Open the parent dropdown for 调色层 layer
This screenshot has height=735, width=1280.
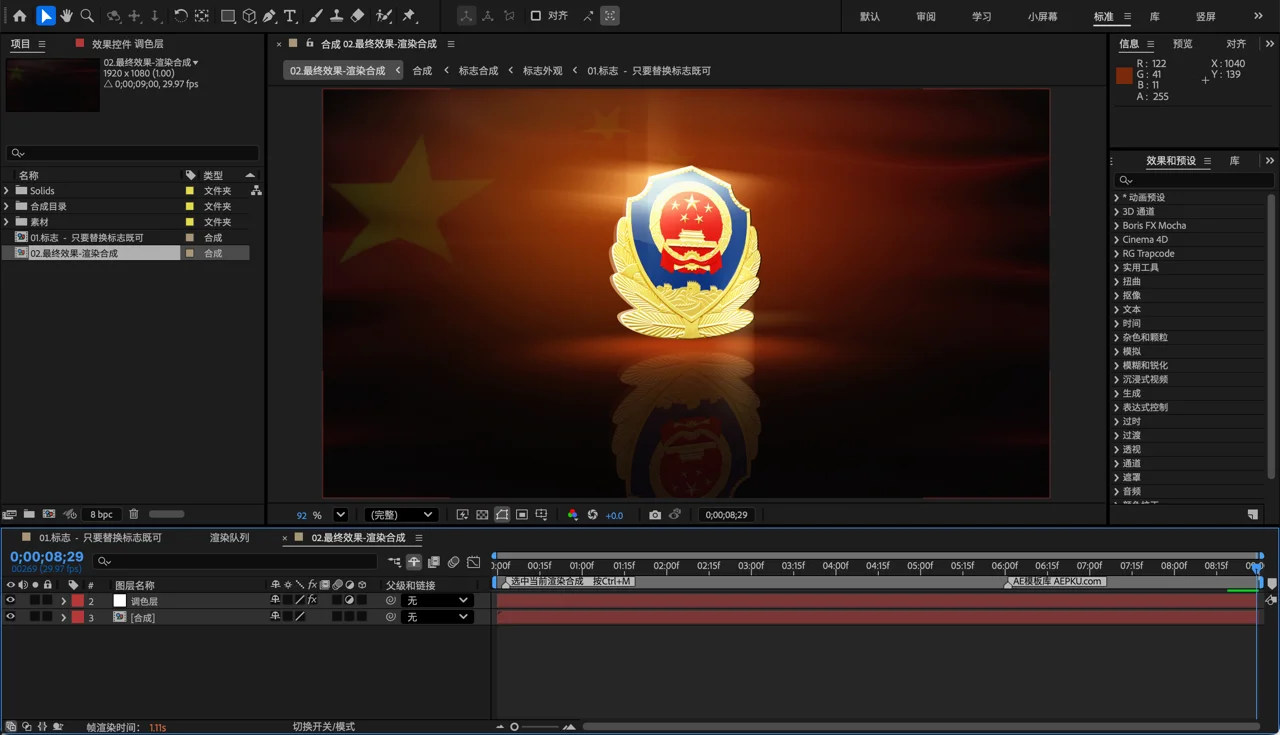click(437, 601)
